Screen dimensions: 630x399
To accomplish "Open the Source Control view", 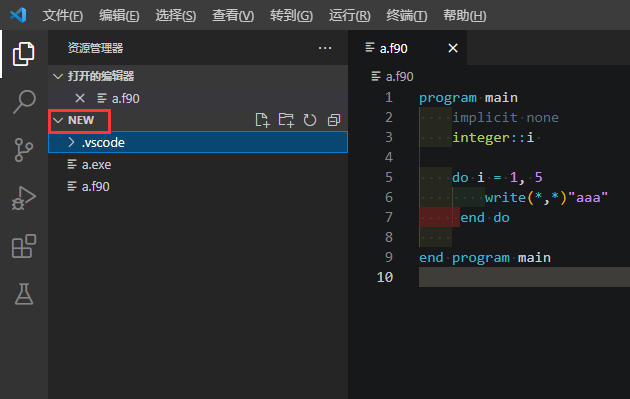I will point(24,150).
